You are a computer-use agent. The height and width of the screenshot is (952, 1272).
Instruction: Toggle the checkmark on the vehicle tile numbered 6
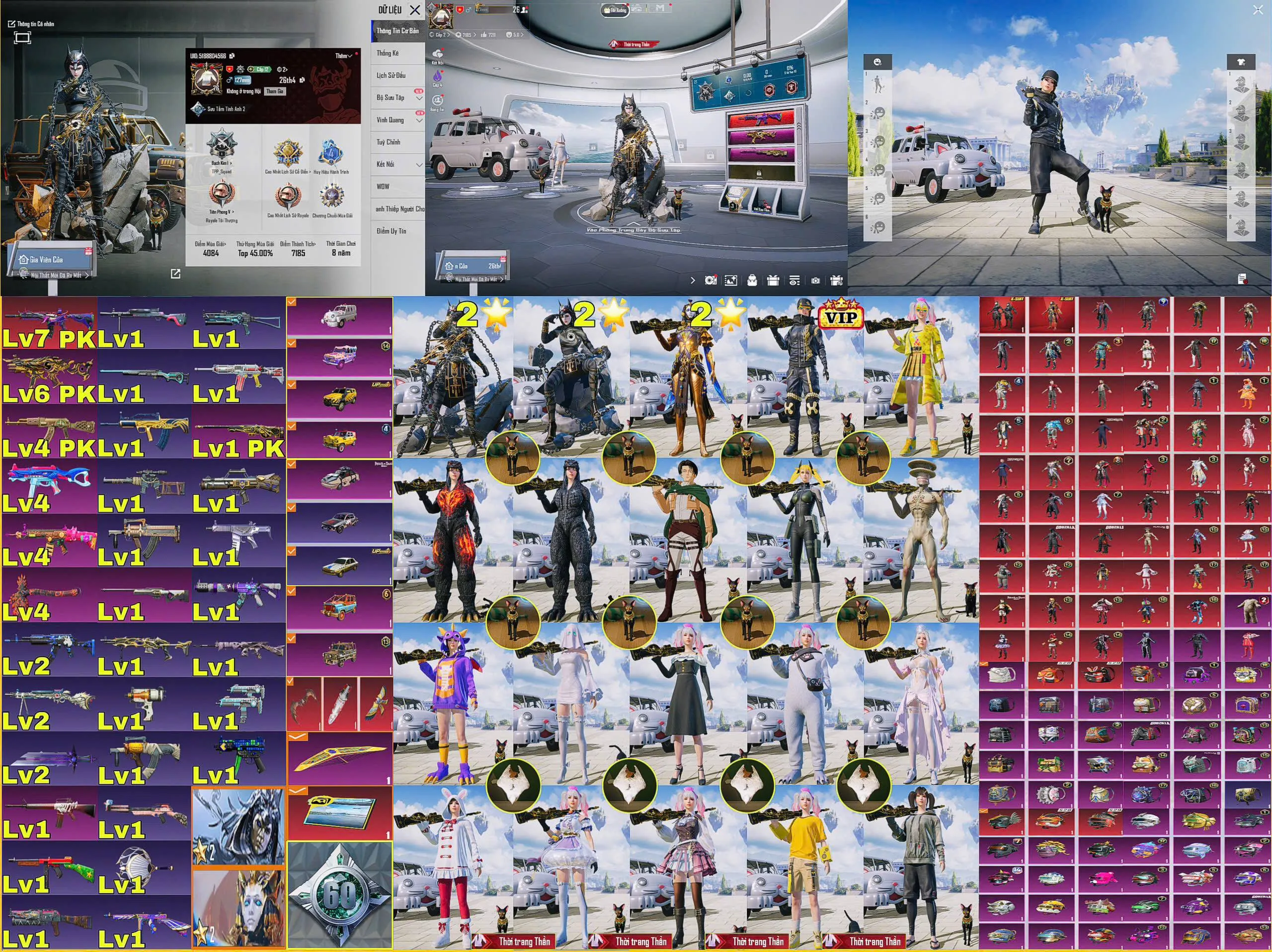292,590
